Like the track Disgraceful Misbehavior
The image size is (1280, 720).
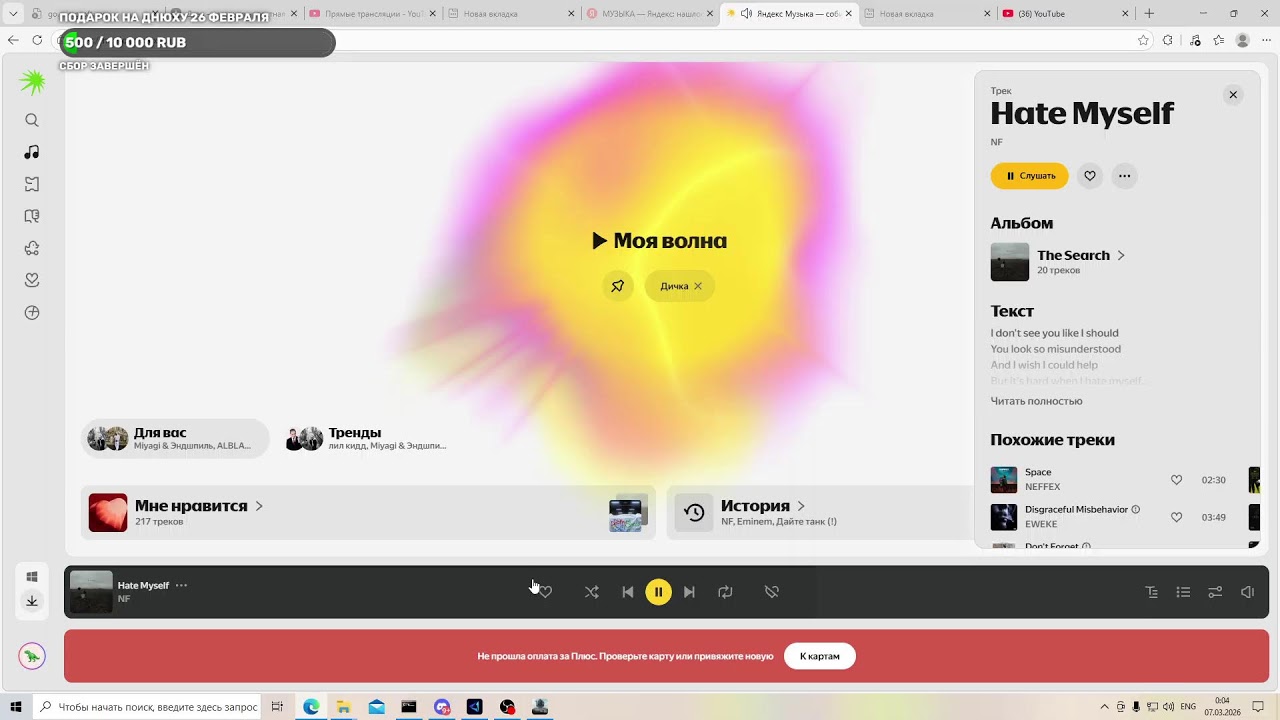[x=1177, y=517]
